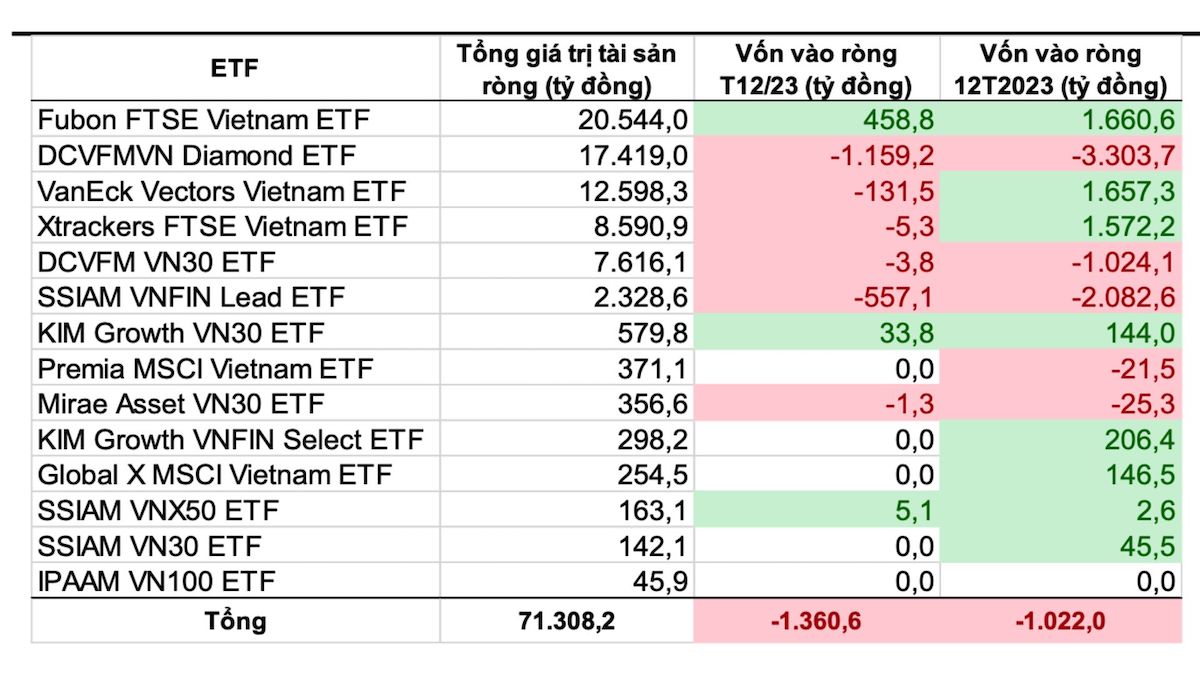Click the ETF column header
Screen dimensions: 1200x675
pyautogui.click(x=235, y=69)
